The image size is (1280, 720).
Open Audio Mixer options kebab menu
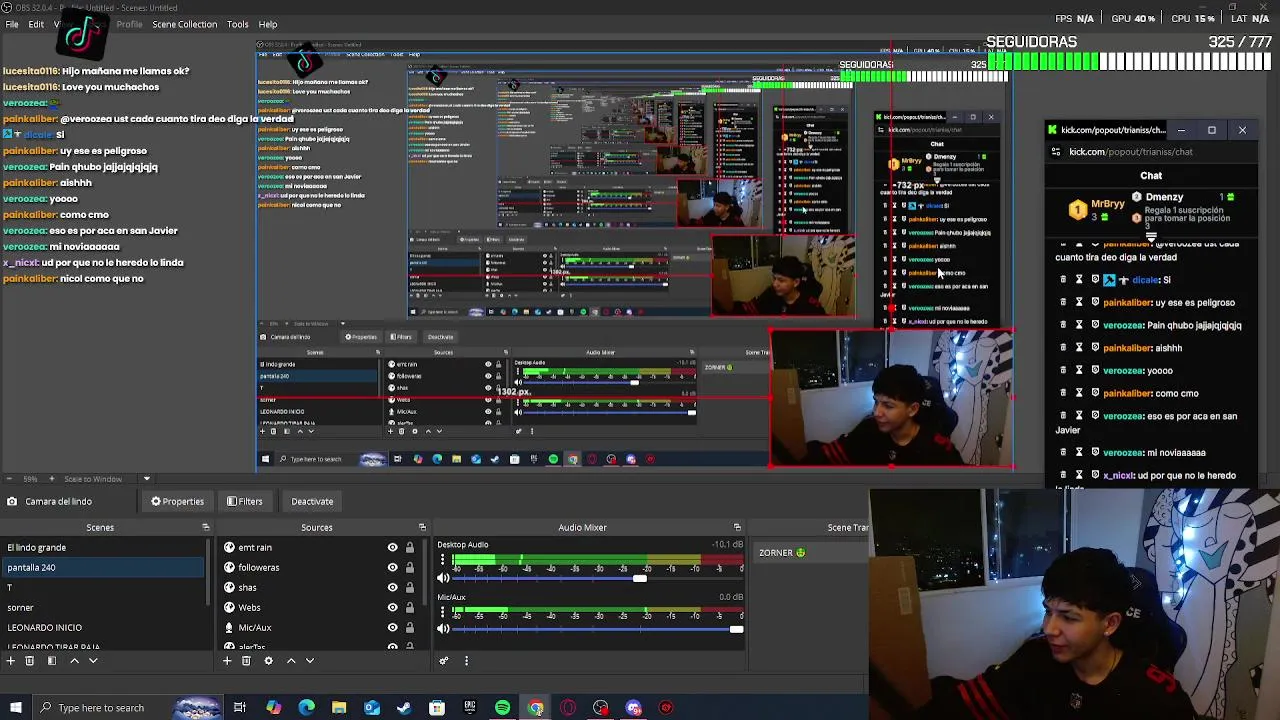tap(466, 661)
